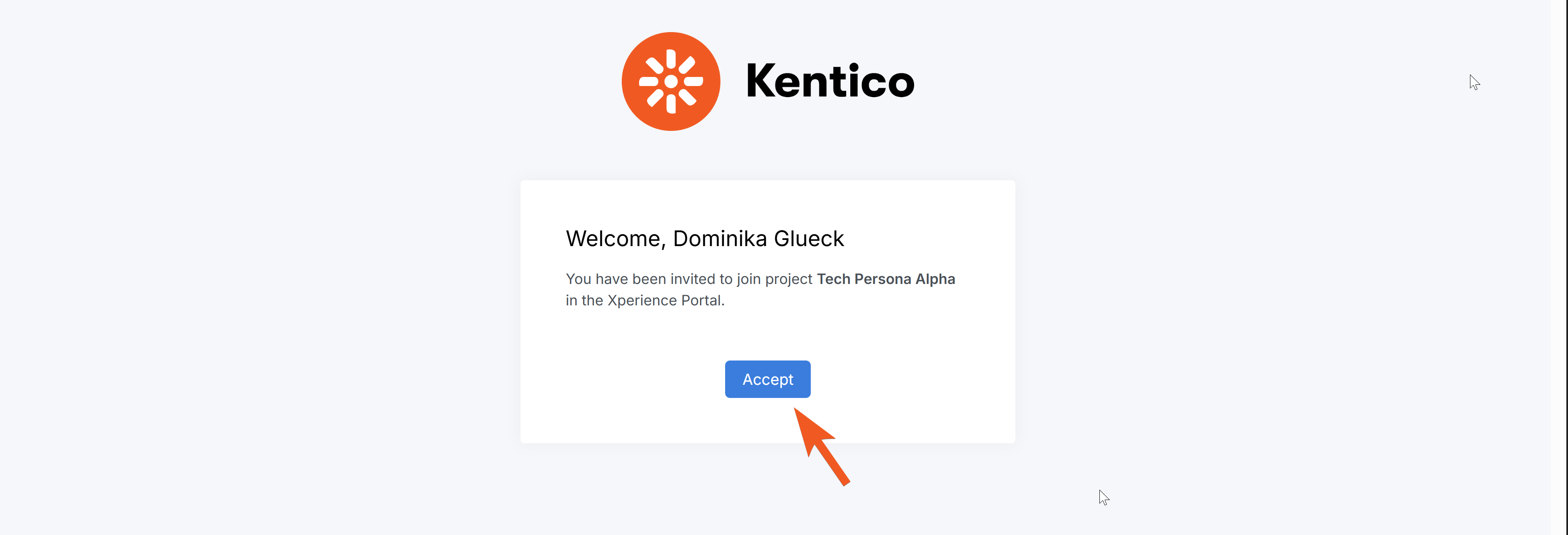The image size is (1568, 535).
Task: Click the word "Portal" in the message
Action: [701, 301]
